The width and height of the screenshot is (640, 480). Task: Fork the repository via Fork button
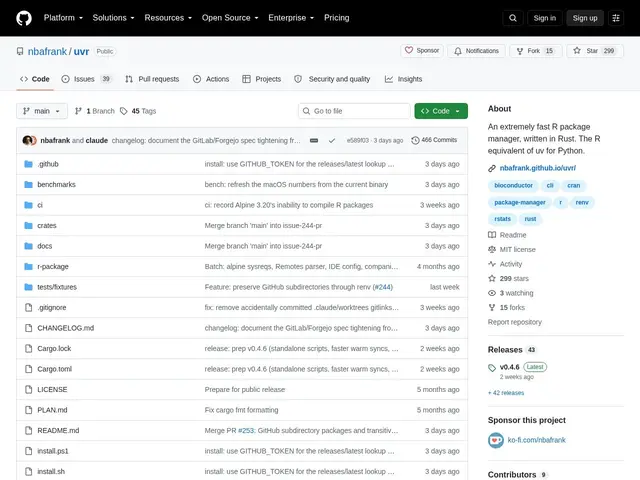click(536, 51)
